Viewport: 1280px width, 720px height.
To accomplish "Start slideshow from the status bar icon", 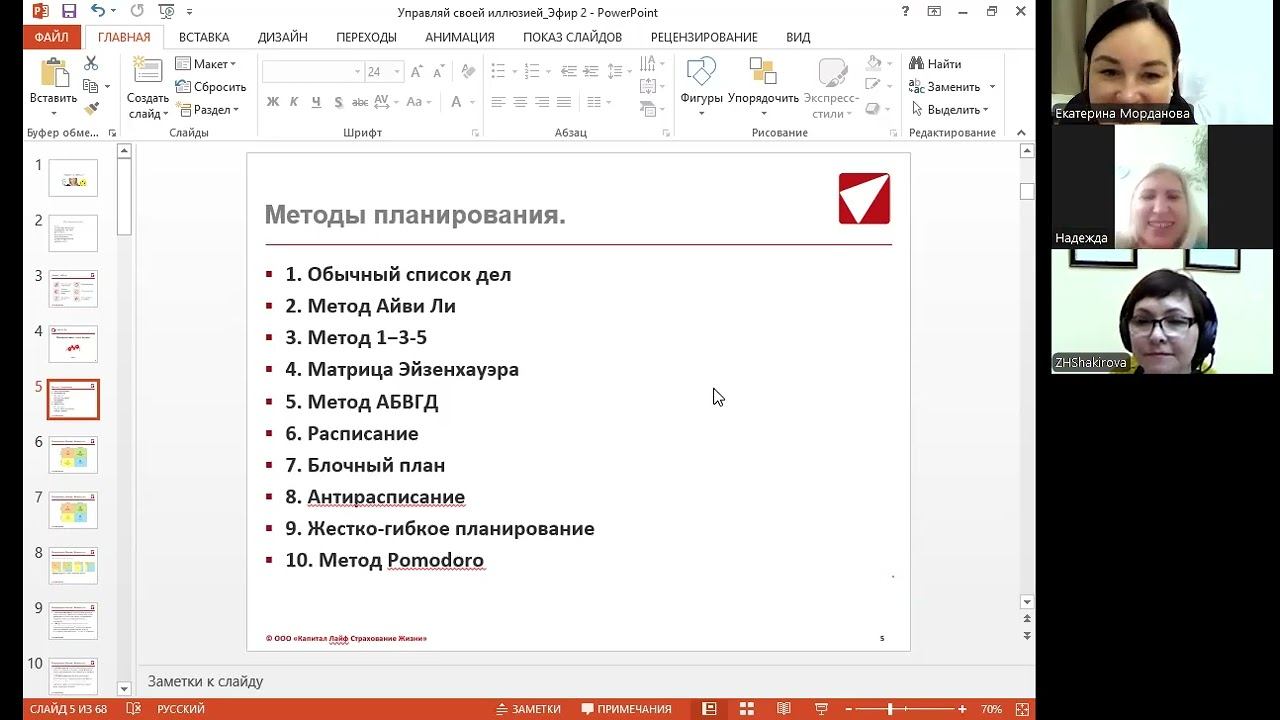I will (821, 709).
